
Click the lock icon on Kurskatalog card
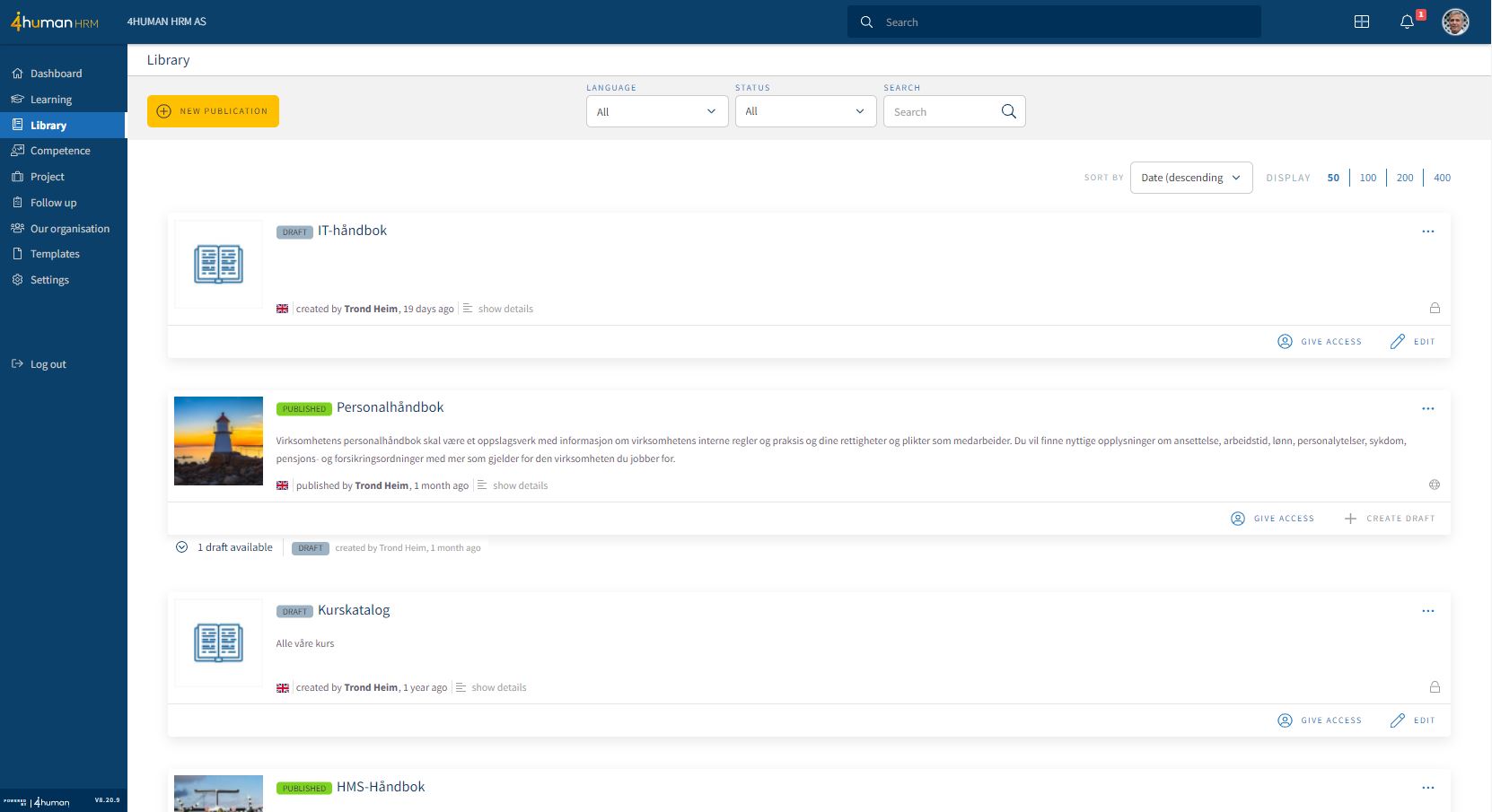1435,687
